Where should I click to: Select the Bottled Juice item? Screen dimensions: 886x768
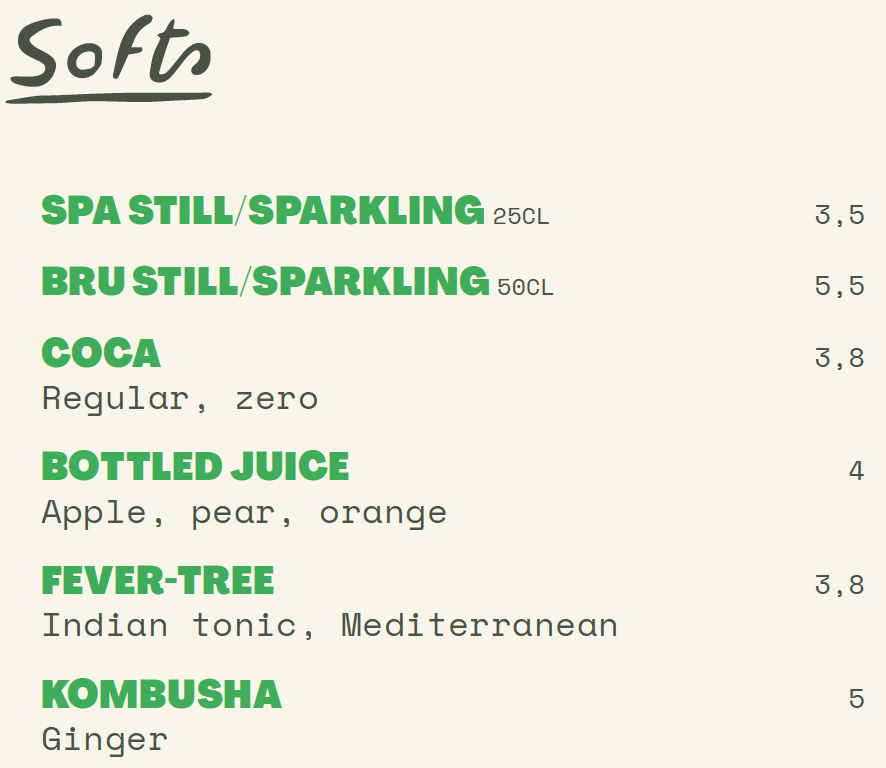click(x=196, y=466)
